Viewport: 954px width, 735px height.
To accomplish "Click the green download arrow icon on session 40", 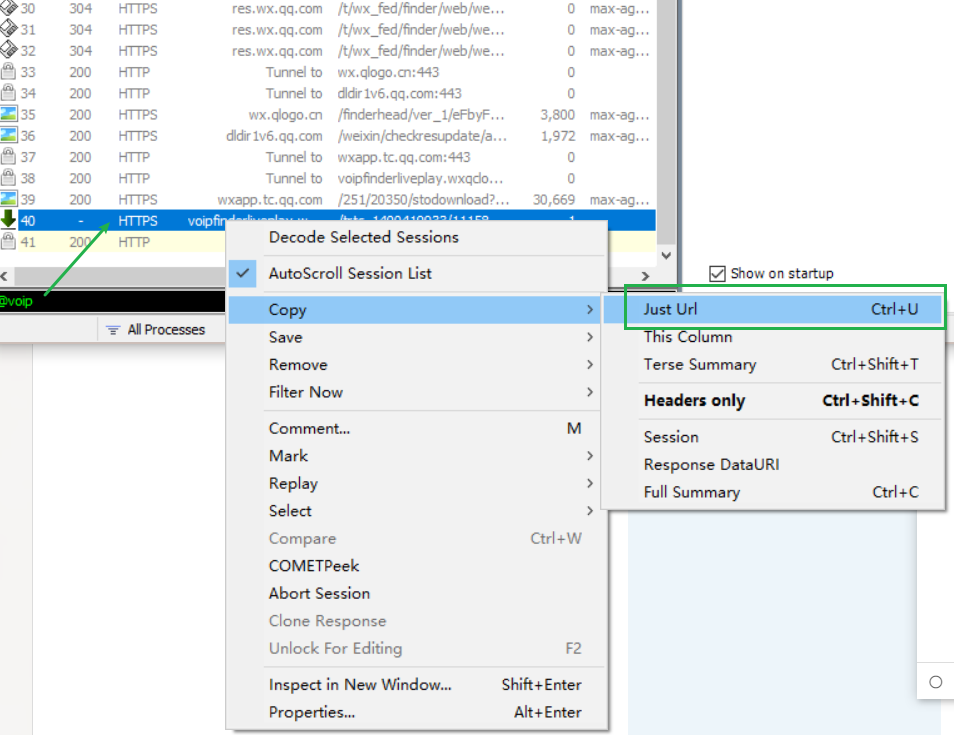I will pyautogui.click(x=9, y=221).
